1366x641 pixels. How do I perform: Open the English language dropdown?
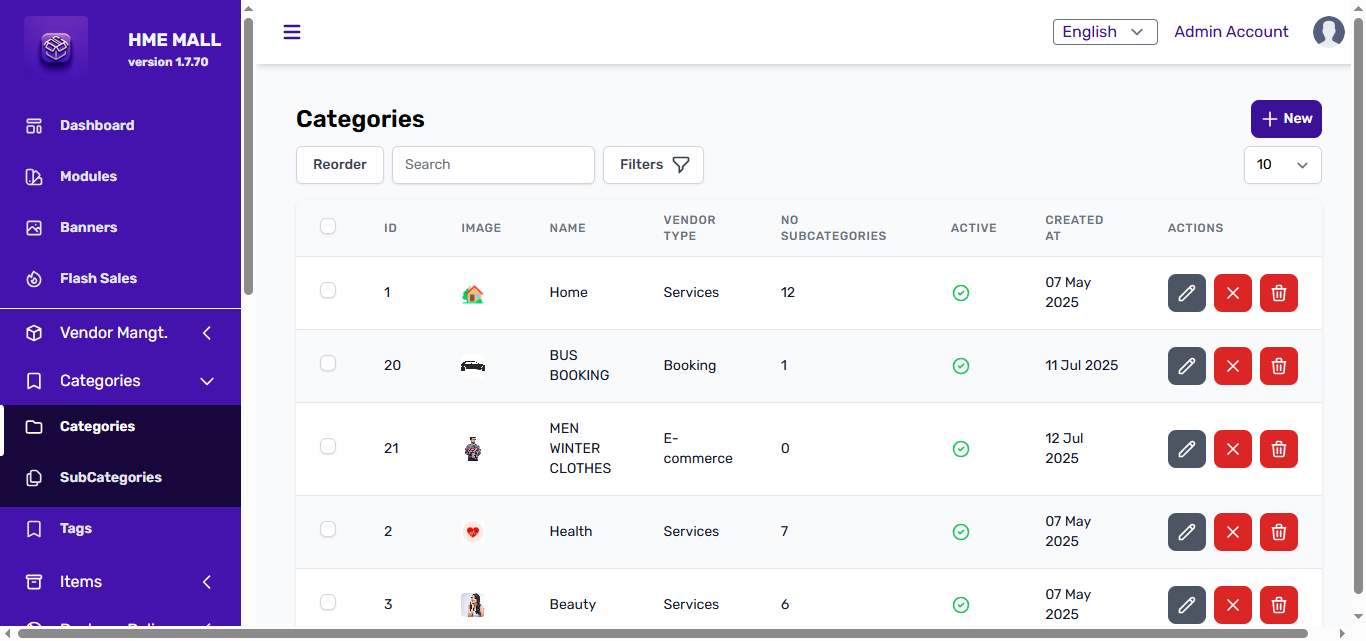coord(1104,32)
